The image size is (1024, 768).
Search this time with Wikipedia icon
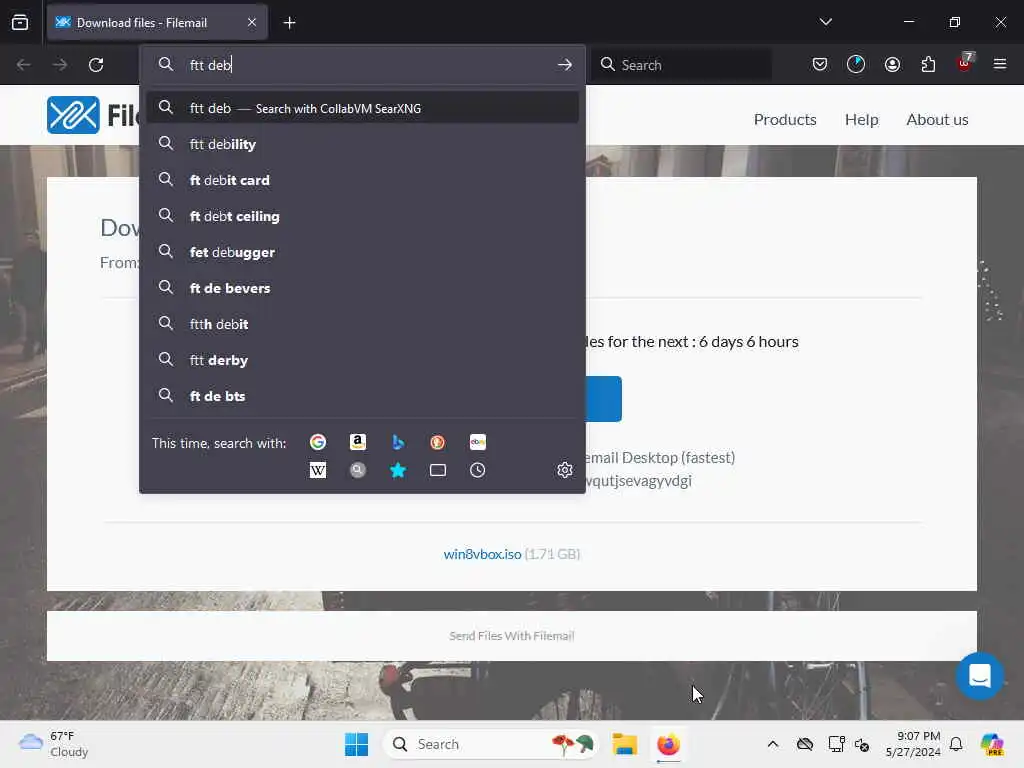(318, 470)
